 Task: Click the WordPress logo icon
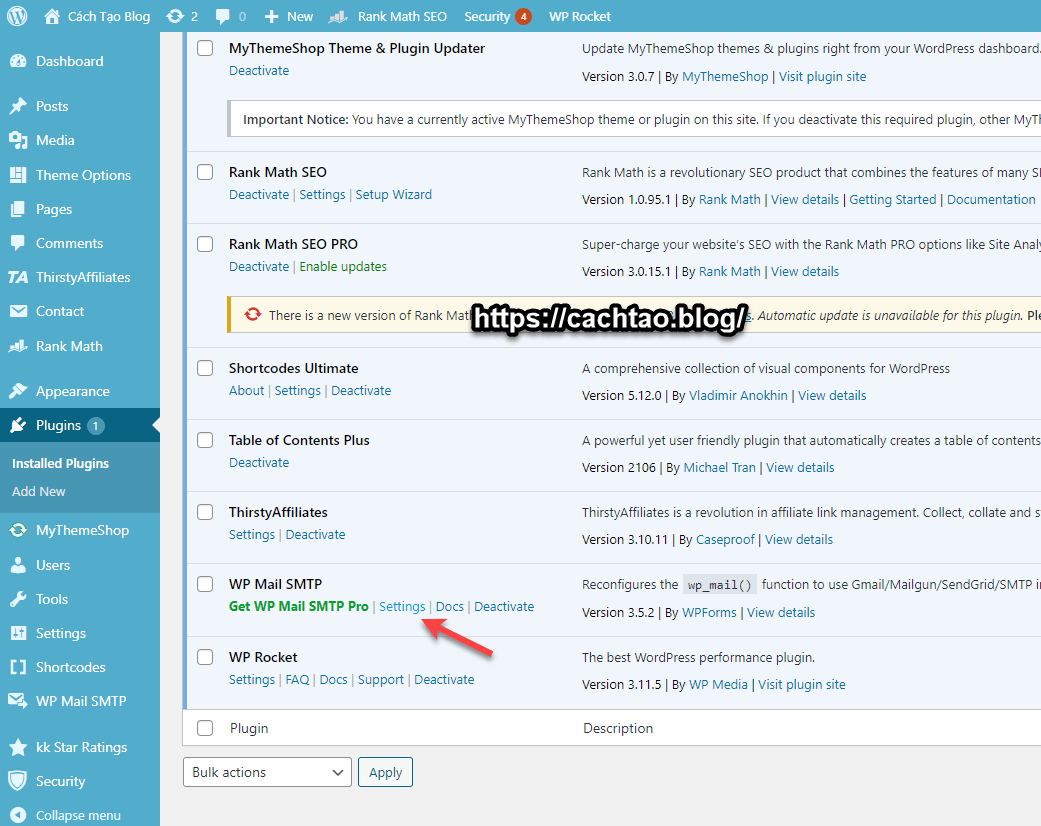coord(17,16)
